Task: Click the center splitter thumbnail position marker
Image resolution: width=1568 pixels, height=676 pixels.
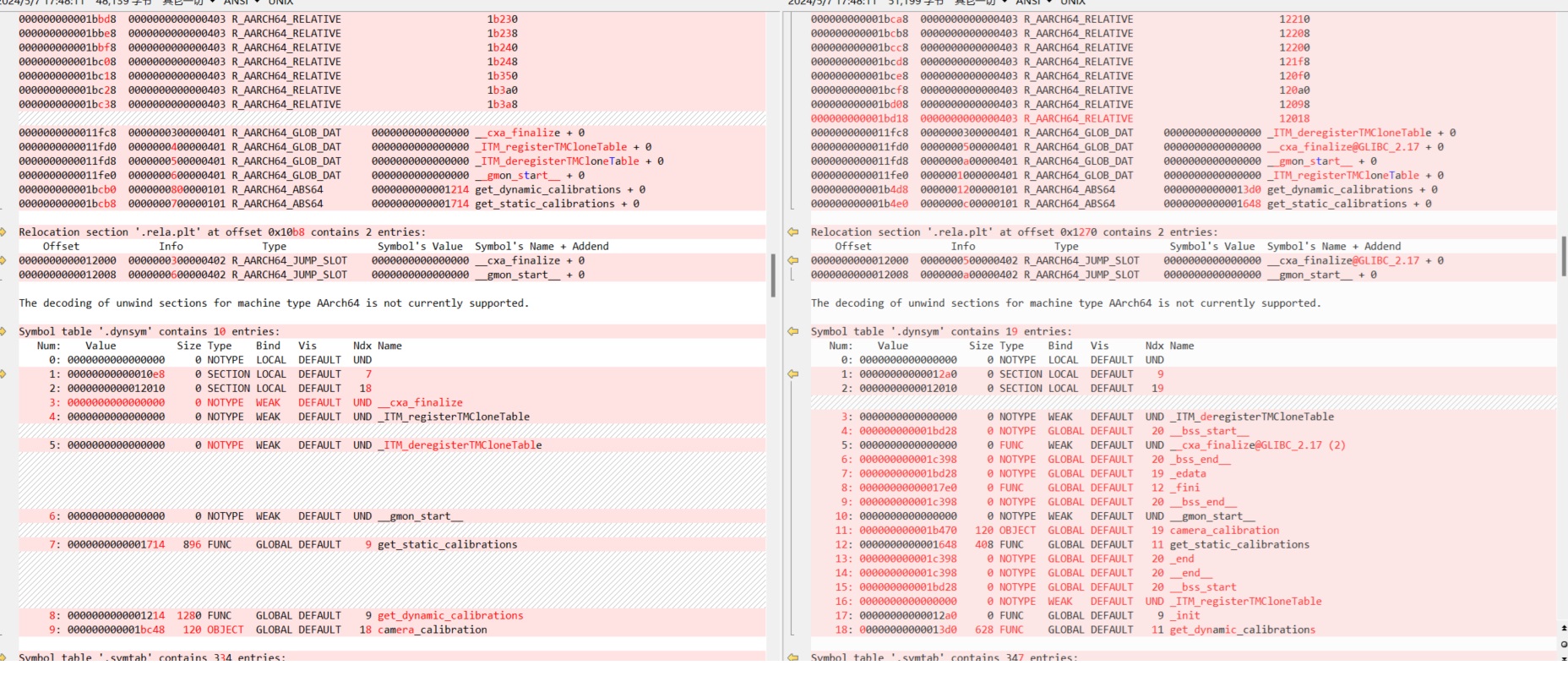Action: pyautogui.click(x=773, y=275)
